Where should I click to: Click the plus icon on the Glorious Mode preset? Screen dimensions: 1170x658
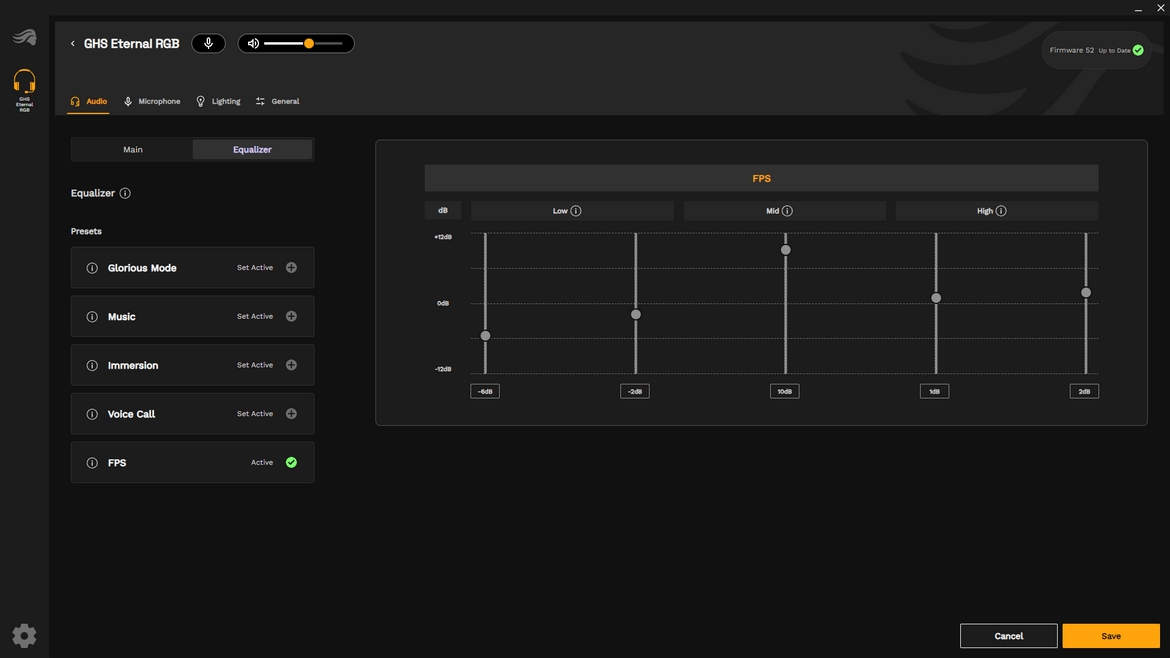pos(292,268)
